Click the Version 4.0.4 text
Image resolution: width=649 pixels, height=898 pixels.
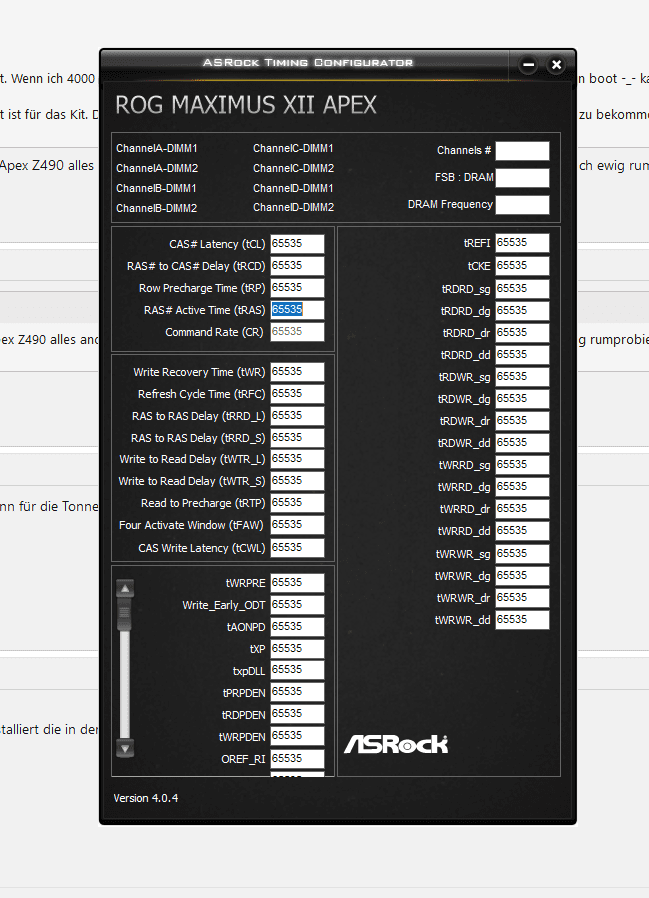pyautogui.click(x=145, y=798)
